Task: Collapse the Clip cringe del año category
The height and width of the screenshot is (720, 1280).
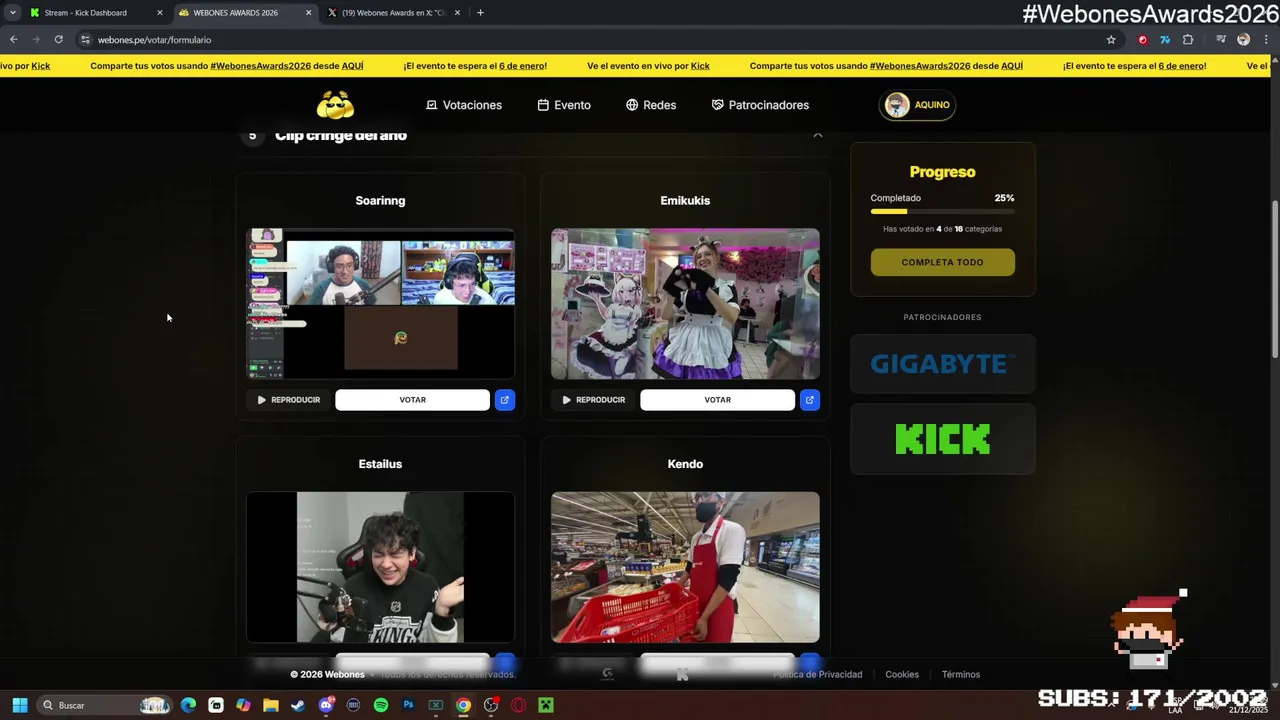Action: click(818, 135)
